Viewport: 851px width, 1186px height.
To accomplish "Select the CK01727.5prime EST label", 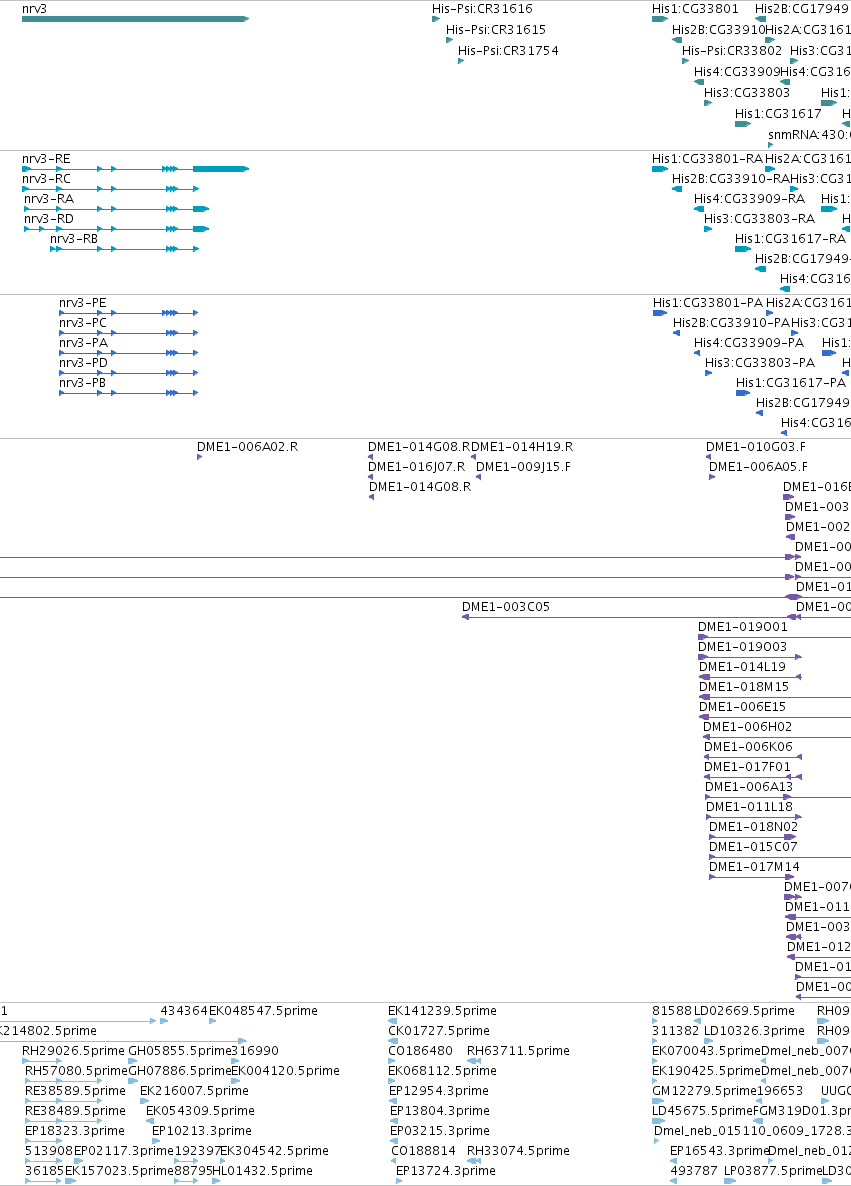I will [x=439, y=1031].
